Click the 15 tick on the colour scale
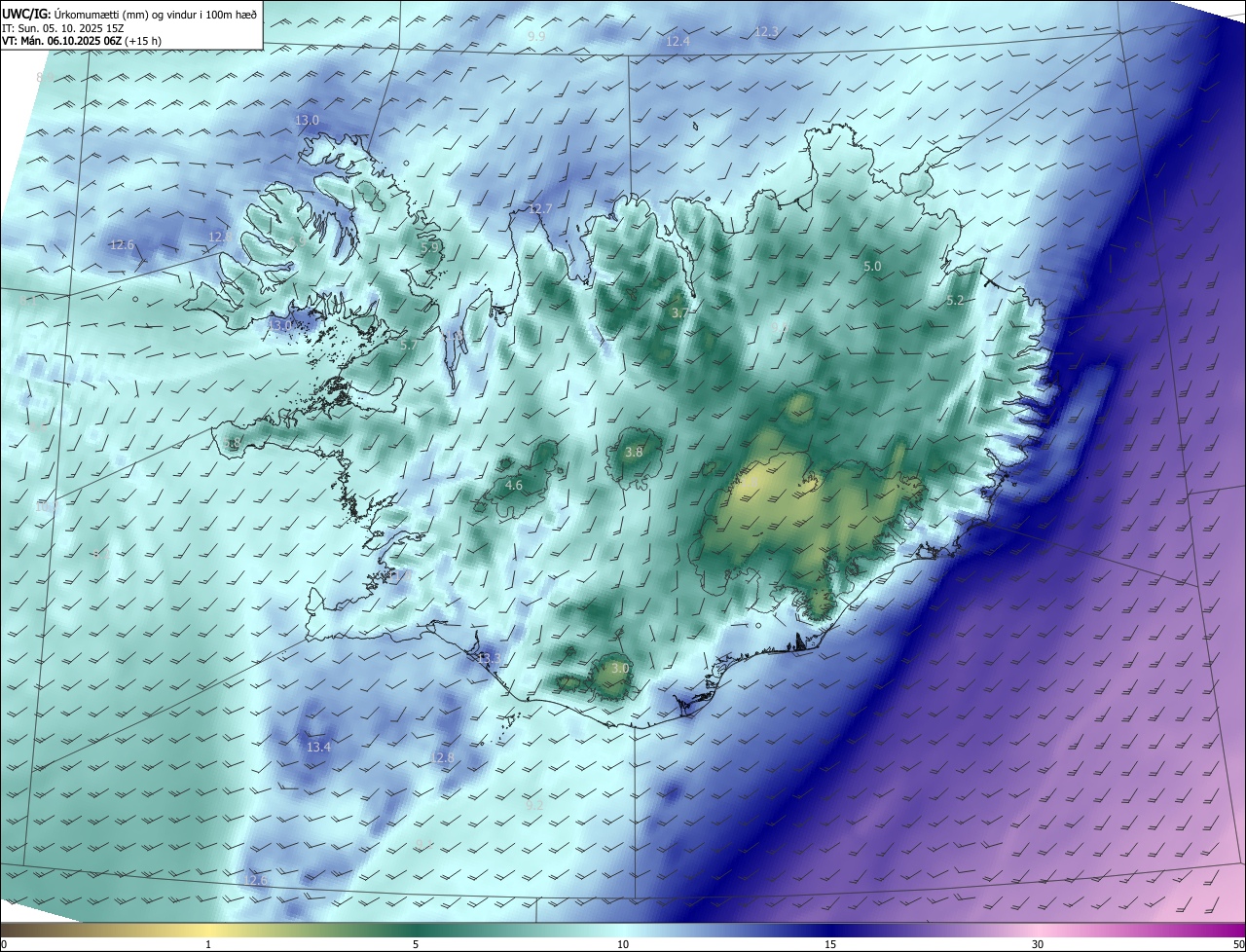The width and height of the screenshot is (1246, 952). click(x=830, y=944)
